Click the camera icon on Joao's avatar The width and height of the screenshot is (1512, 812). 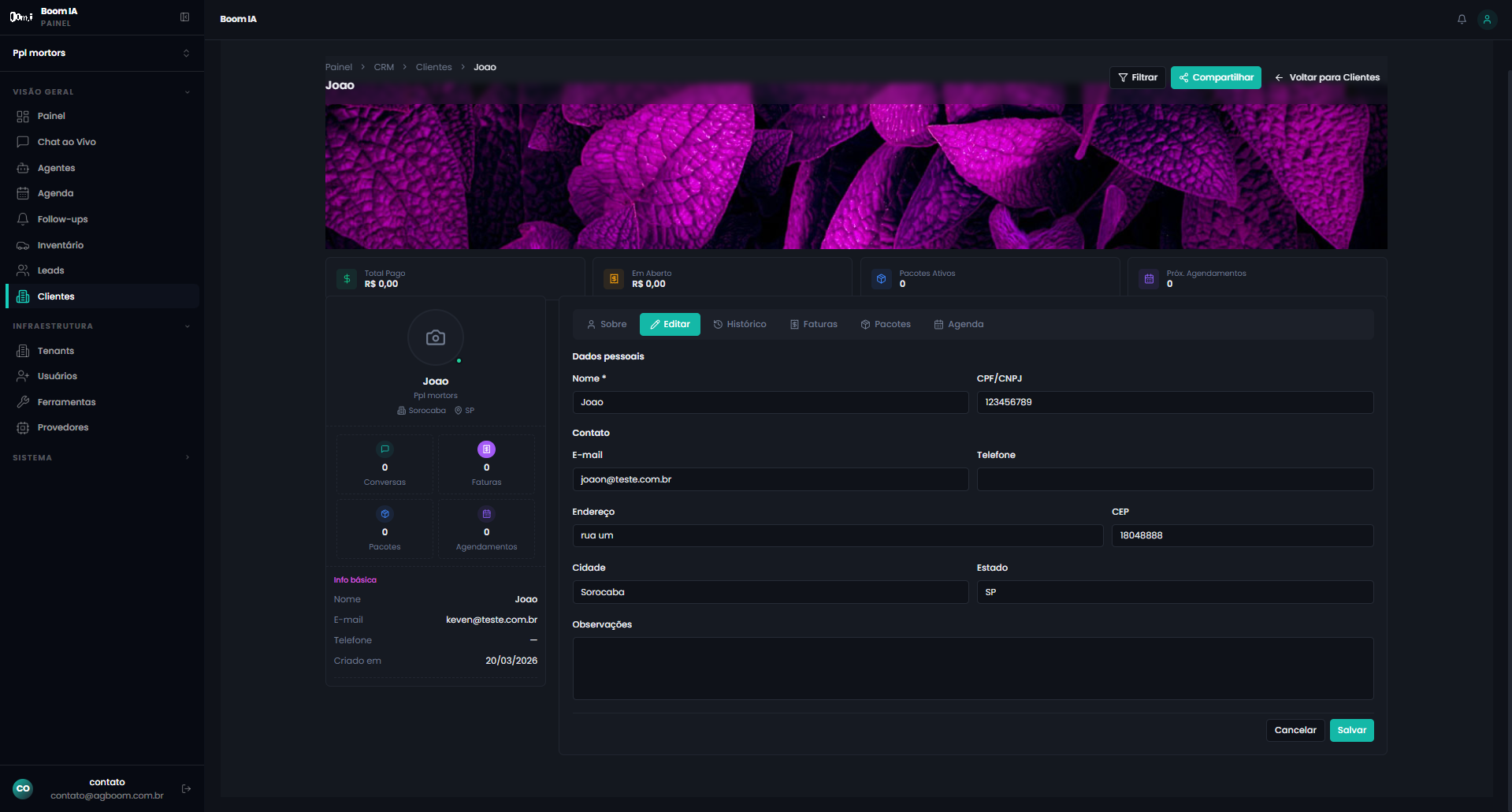point(435,337)
